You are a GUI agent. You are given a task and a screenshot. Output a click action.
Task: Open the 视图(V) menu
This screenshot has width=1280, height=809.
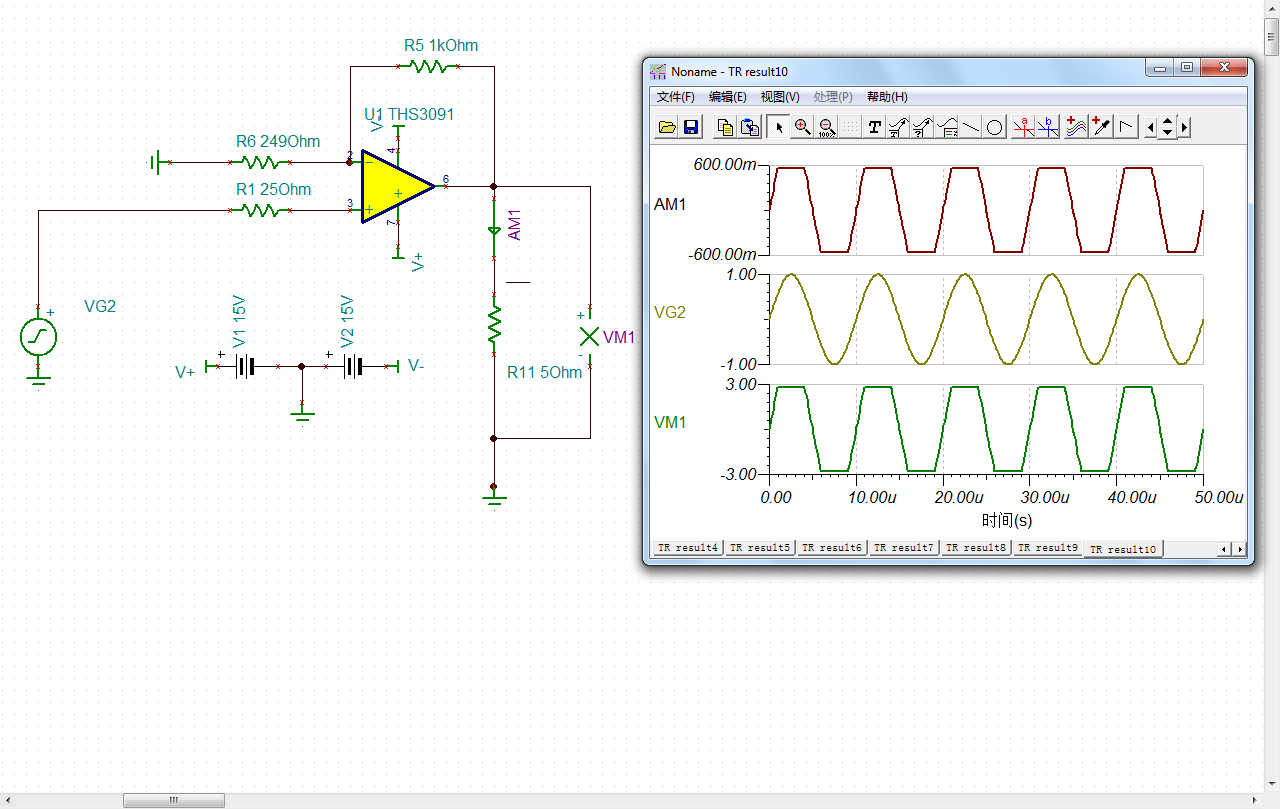tap(780, 97)
